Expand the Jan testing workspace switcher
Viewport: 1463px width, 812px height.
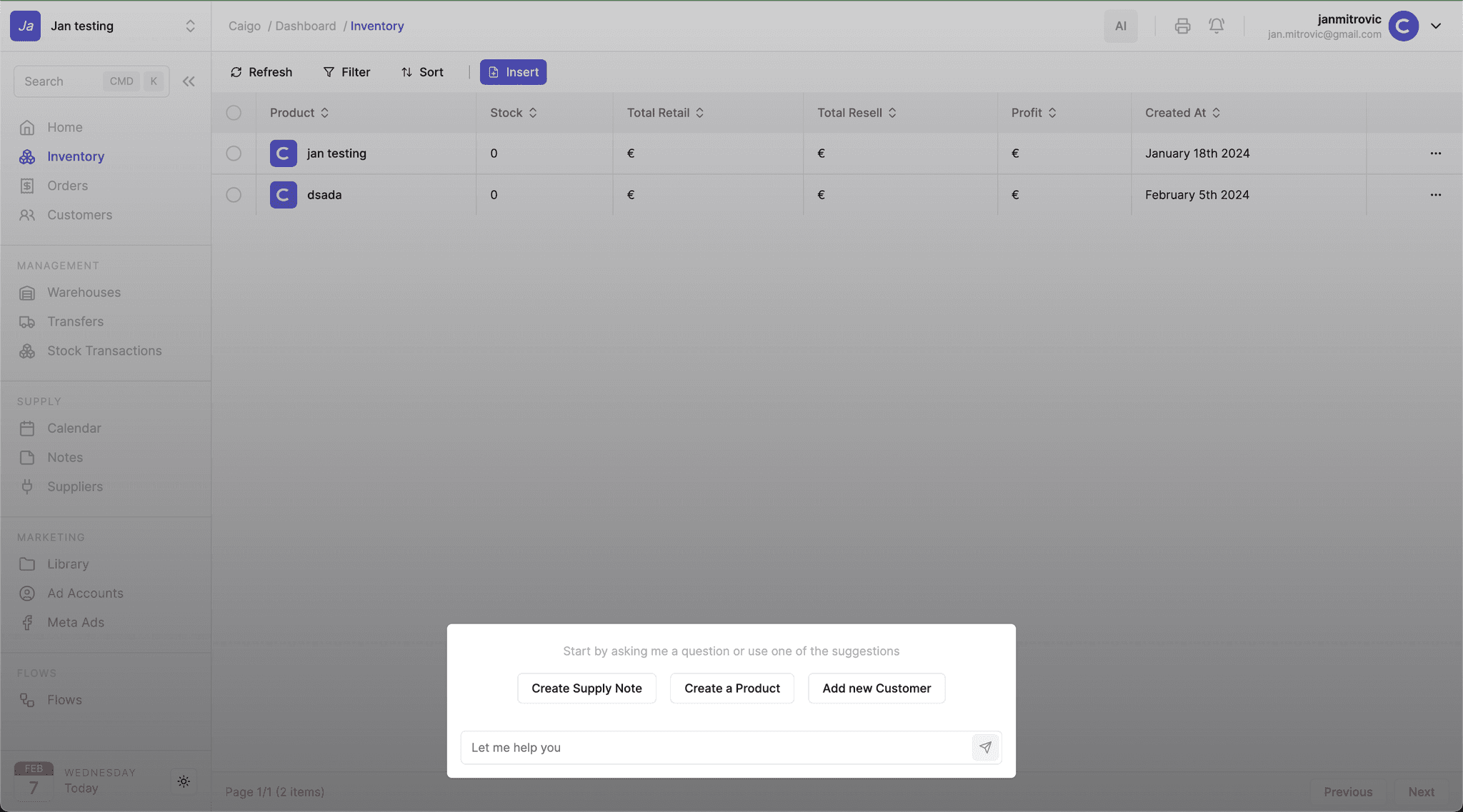point(190,26)
